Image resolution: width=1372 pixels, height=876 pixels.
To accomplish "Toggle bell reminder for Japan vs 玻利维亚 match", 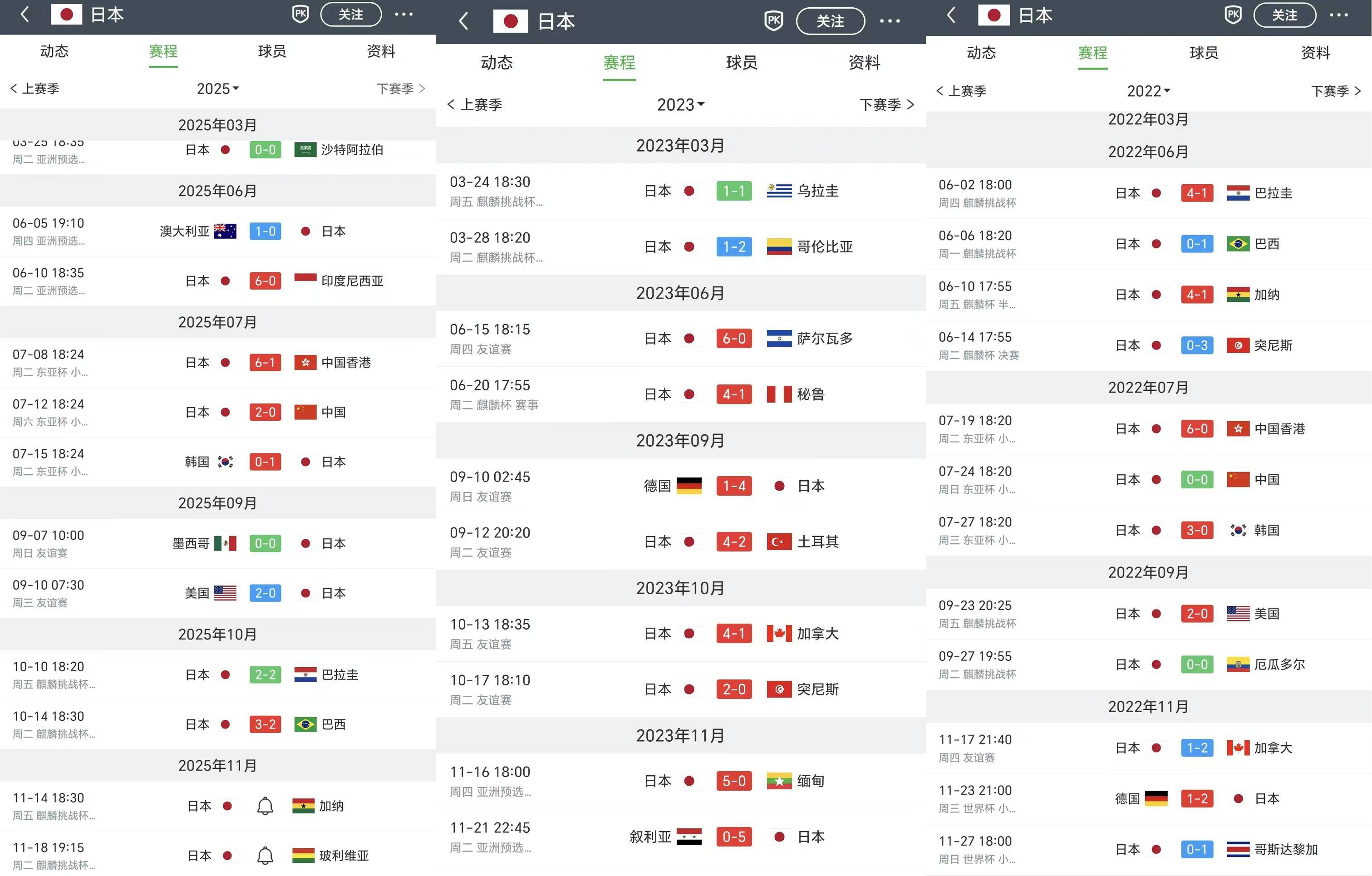I will tap(265, 856).
